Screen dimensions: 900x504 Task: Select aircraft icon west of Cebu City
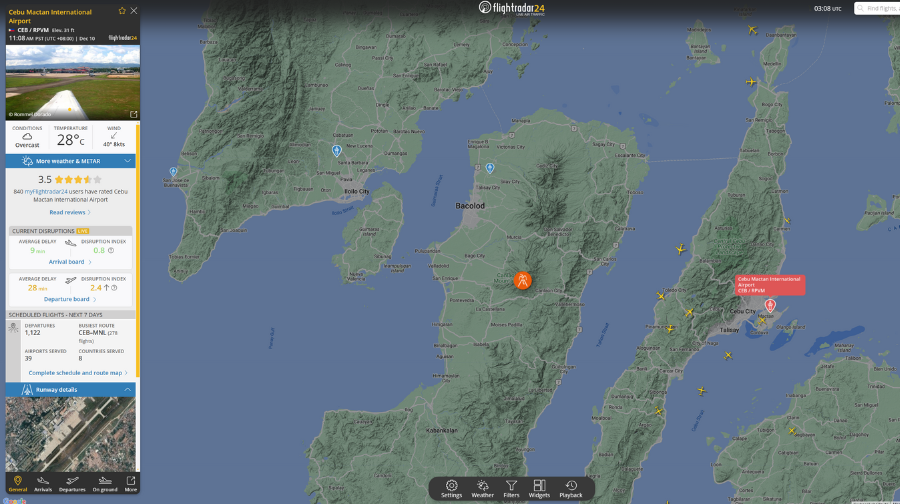point(689,312)
